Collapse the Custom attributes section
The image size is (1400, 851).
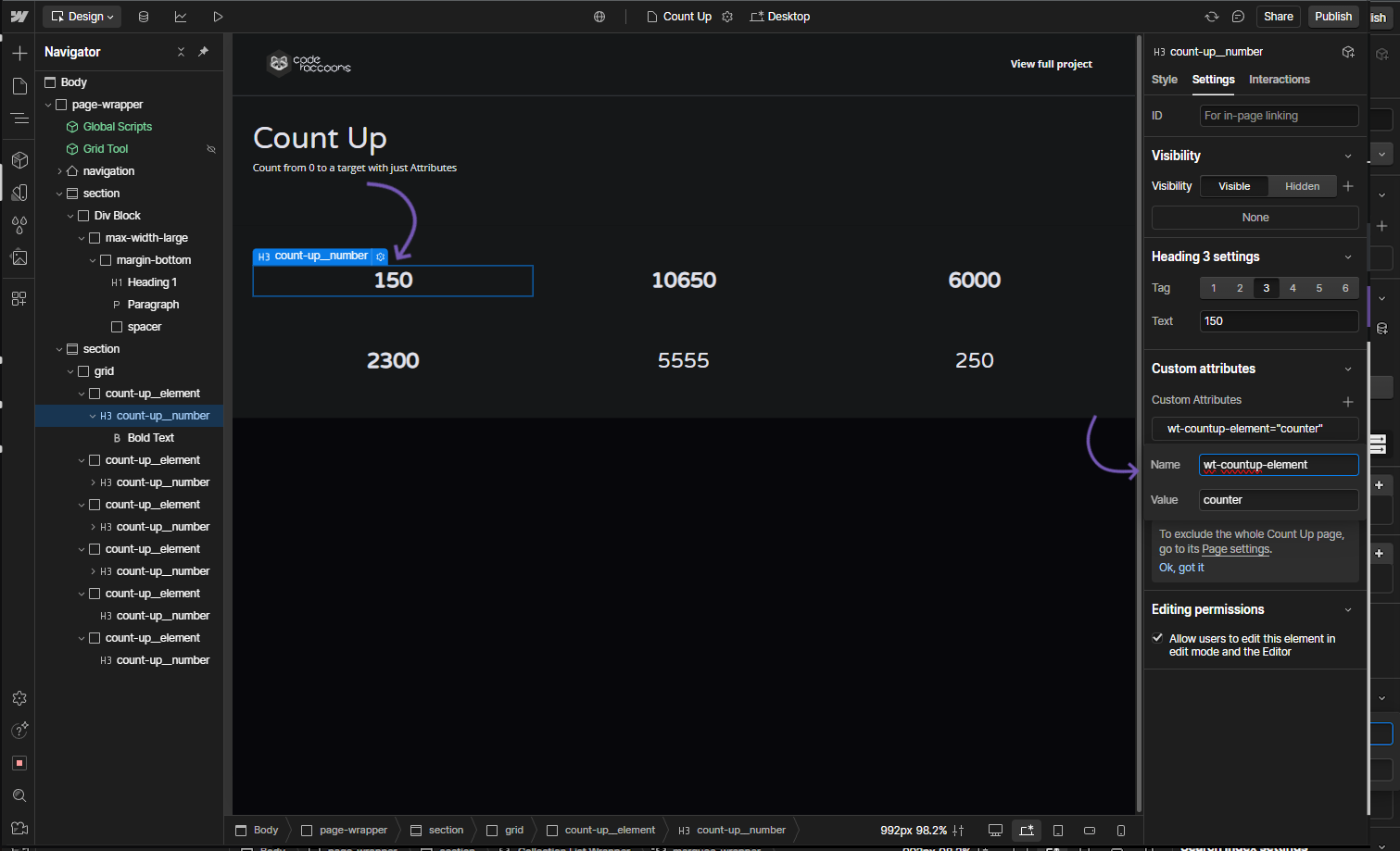click(x=1348, y=369)
